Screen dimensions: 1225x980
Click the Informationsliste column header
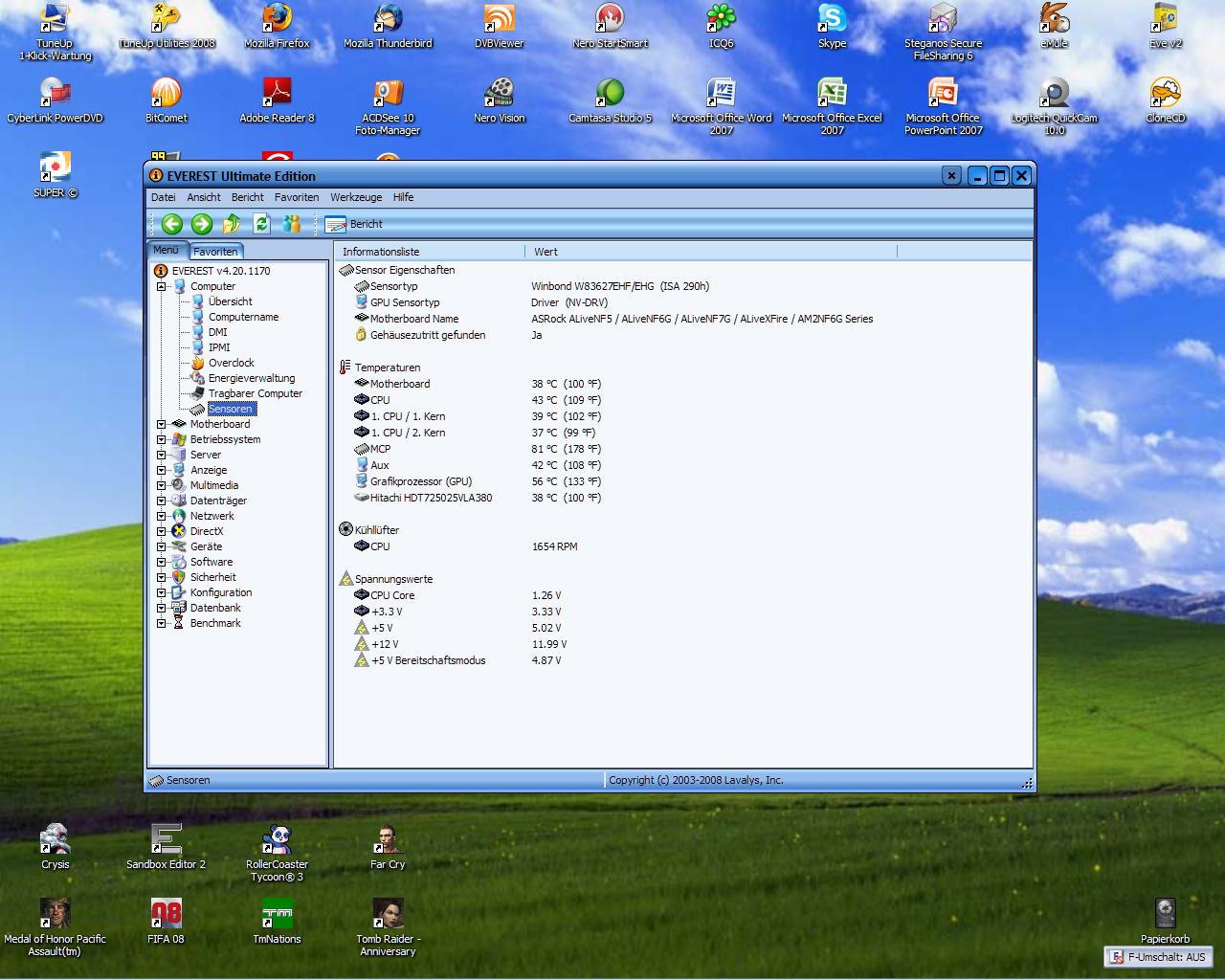(430, 252)
